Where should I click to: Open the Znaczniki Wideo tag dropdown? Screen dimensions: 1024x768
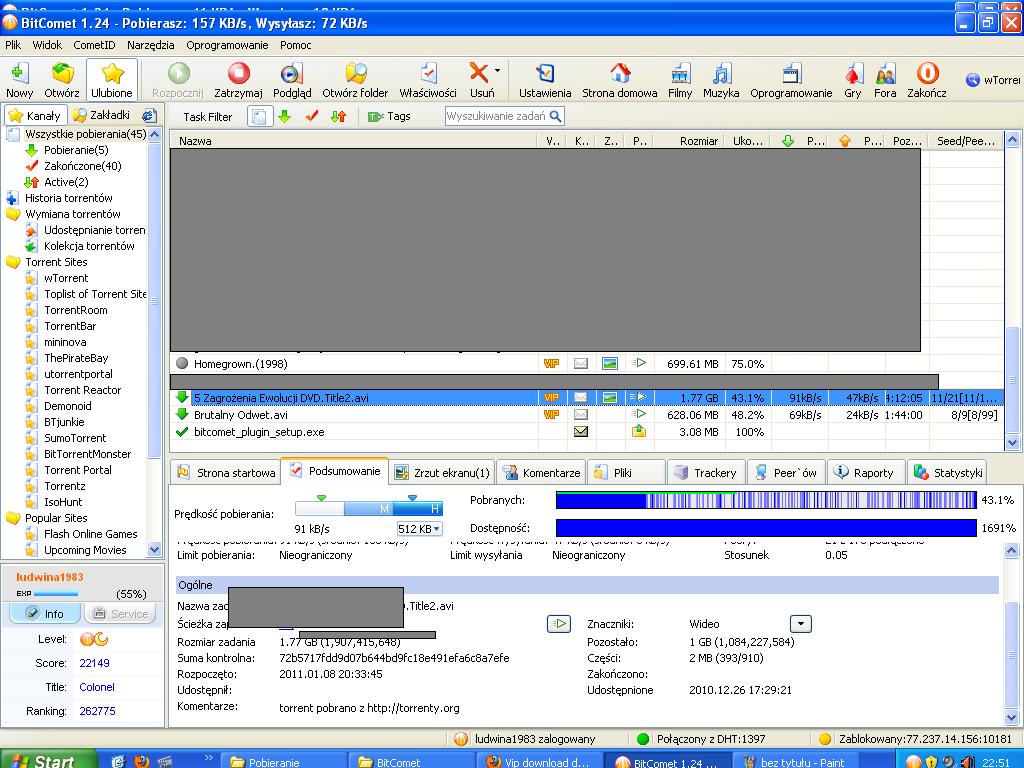pyautogui.click(x=801, y=624)
